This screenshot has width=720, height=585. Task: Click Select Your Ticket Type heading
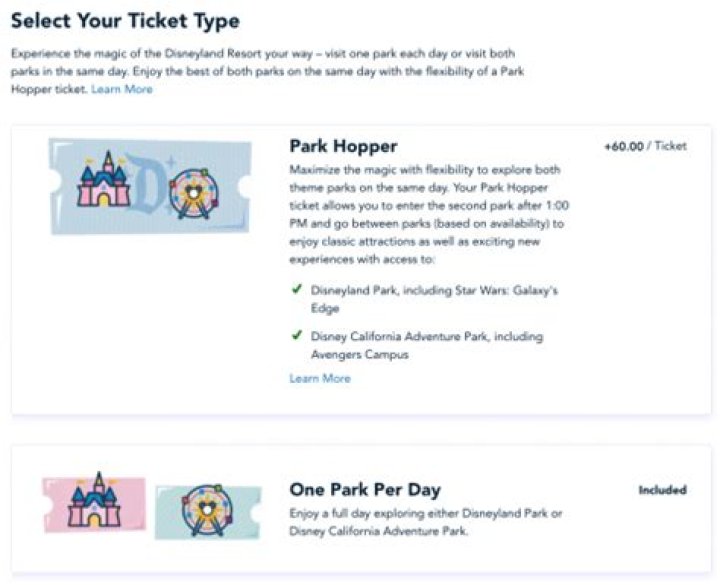click(x=125, y=21)
